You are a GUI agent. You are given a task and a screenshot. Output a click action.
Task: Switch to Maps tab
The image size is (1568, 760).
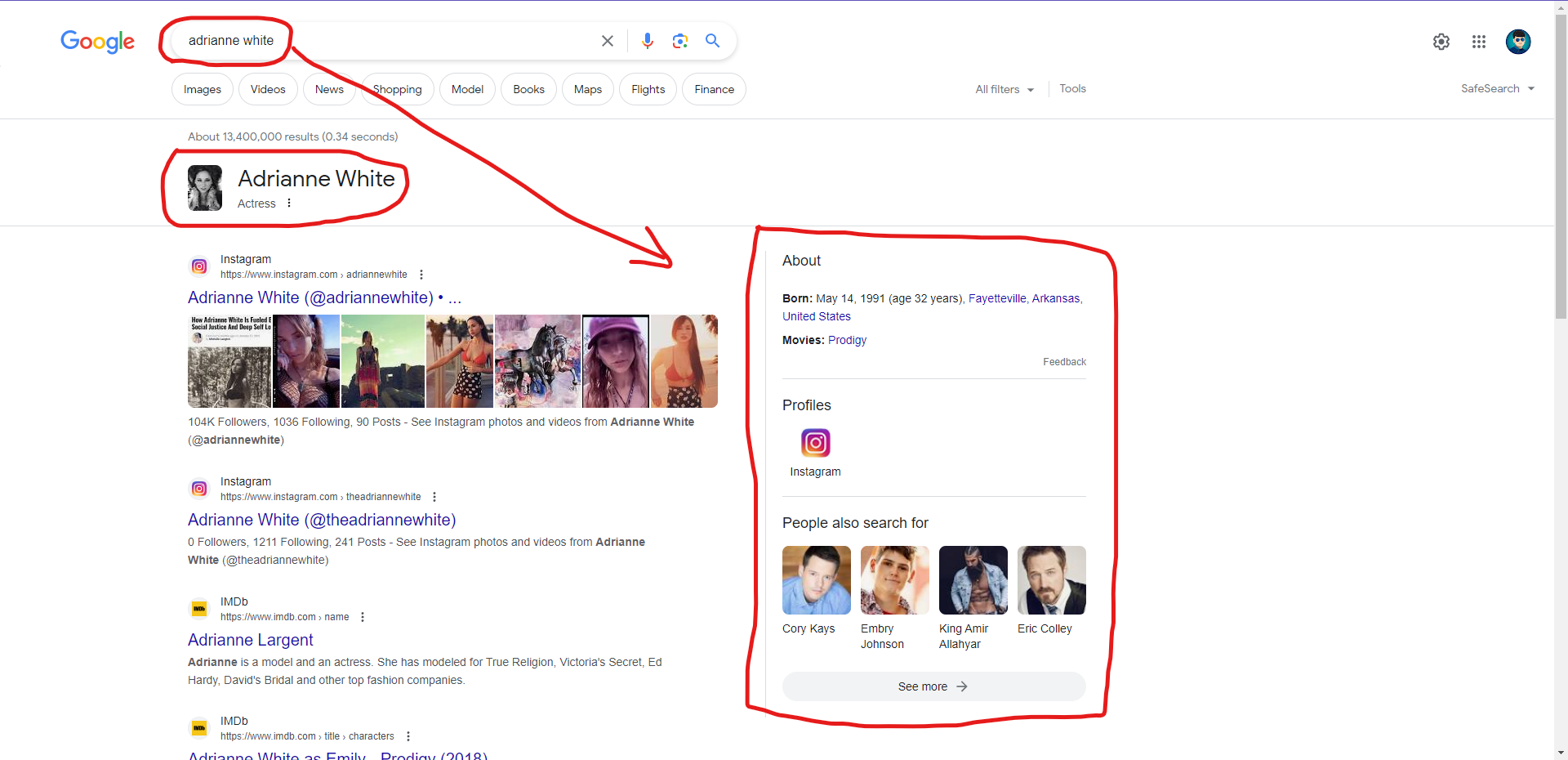[x=588, y=89]
